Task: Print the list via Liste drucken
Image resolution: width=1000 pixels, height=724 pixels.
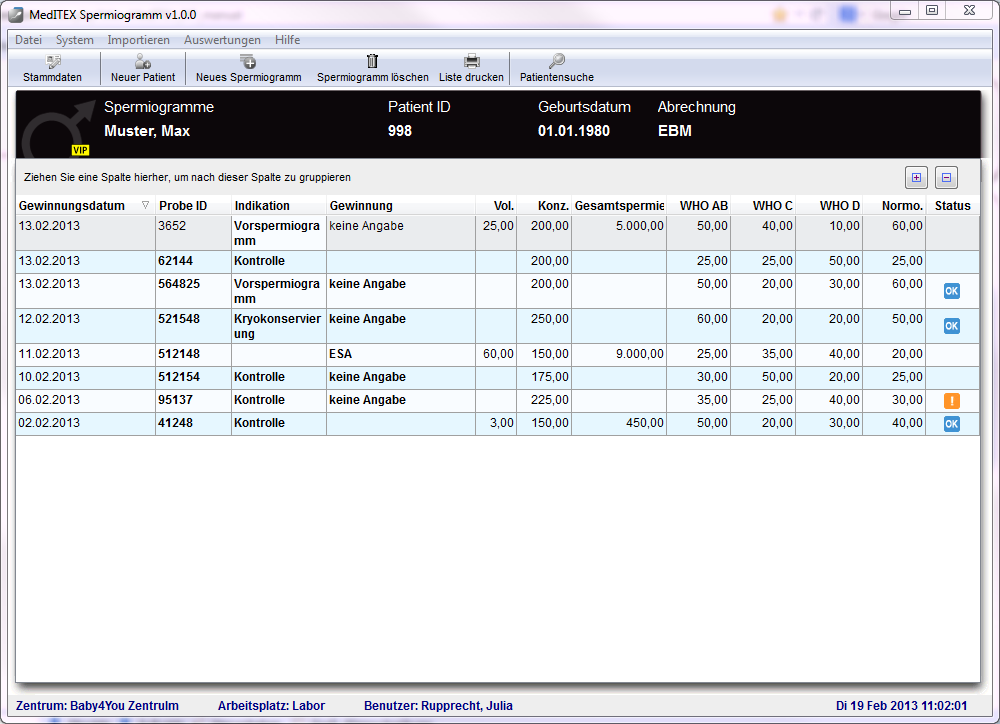Action: click(471, 68)
